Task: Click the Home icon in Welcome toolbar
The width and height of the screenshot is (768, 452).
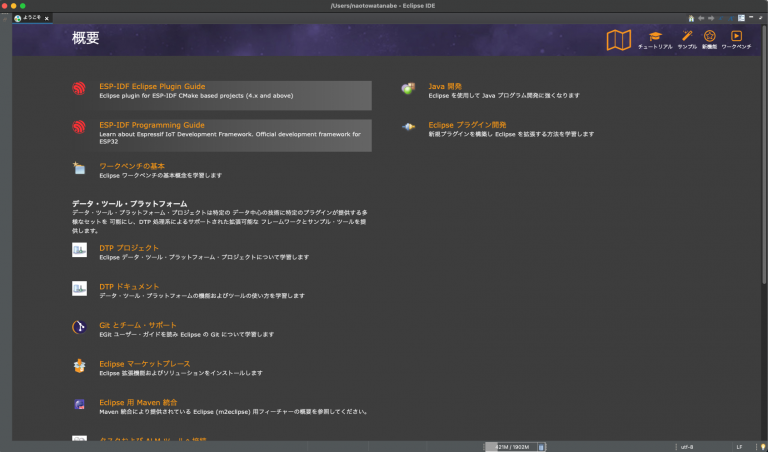Action: [691, 18]
